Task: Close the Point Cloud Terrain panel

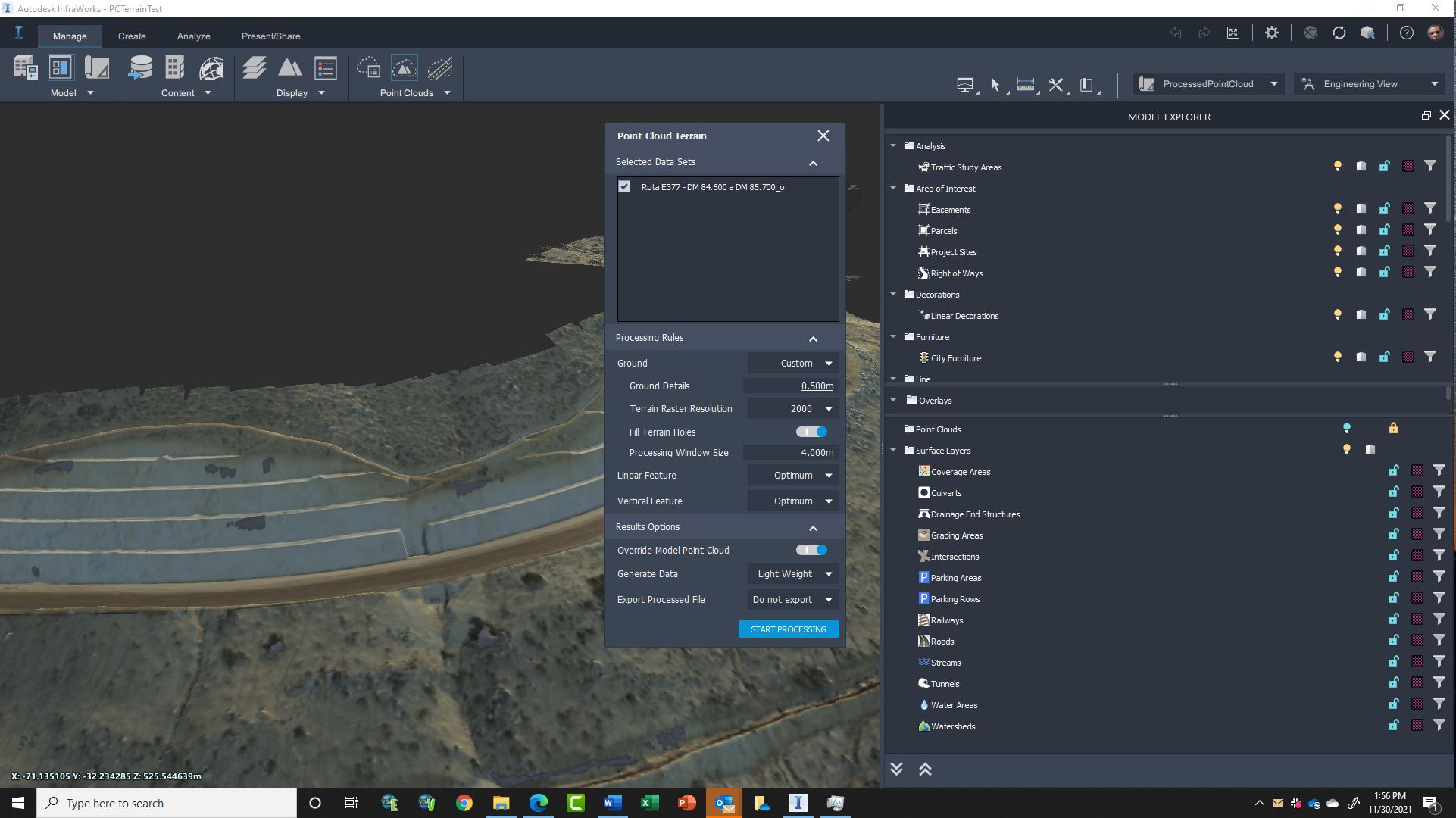Action: (x=823, y=136)
